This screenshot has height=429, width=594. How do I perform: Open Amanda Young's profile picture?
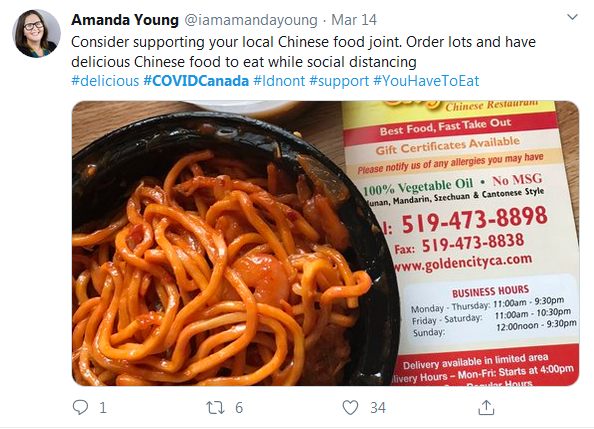pos(36,34)
